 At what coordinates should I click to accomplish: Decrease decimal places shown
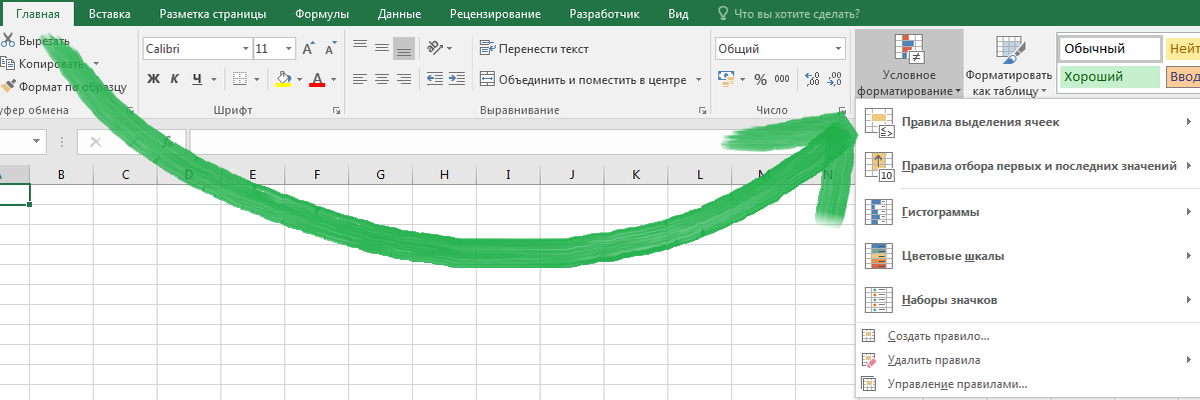coord(833,80)
